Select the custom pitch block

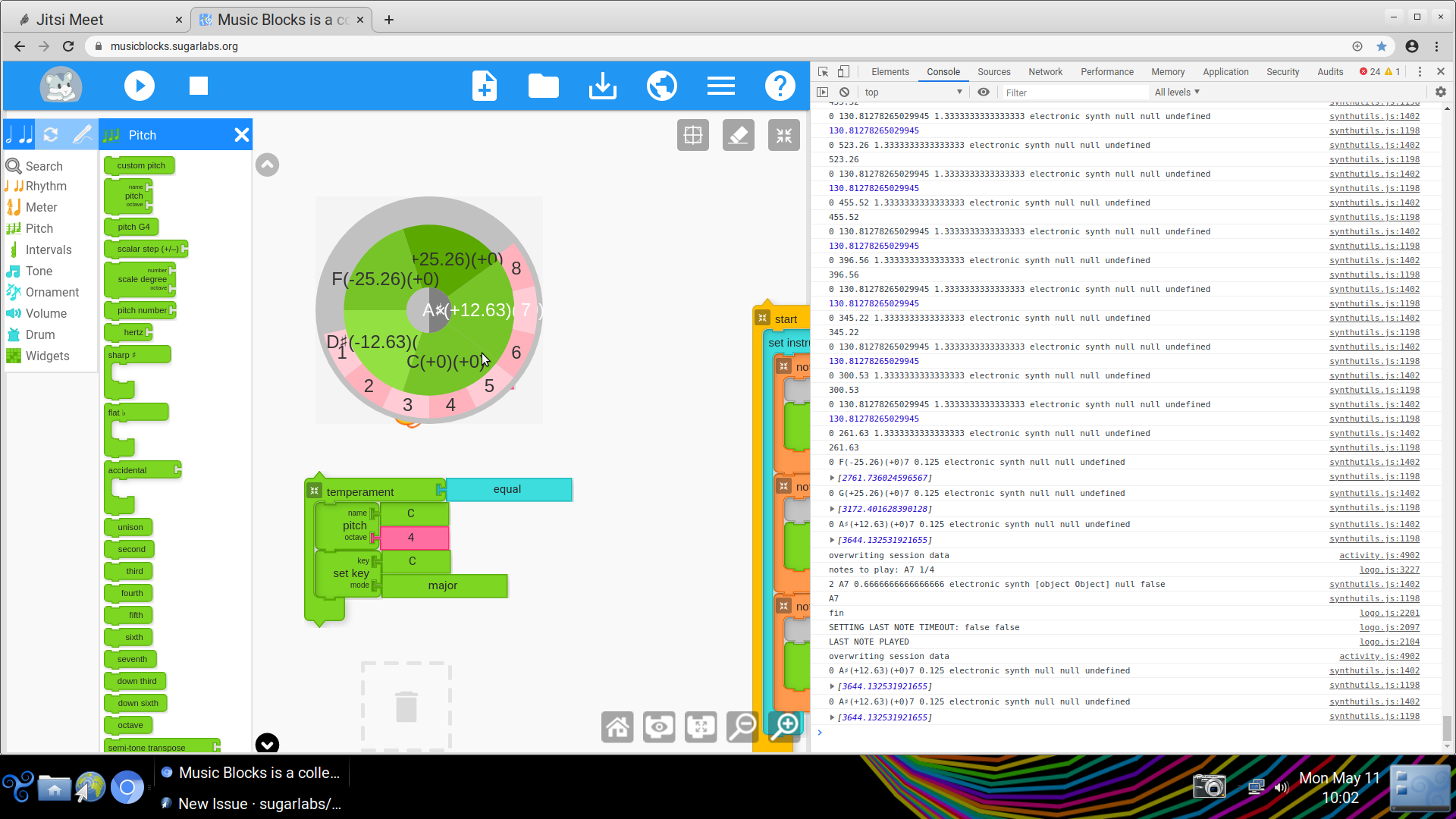click(x=140, y=165)
